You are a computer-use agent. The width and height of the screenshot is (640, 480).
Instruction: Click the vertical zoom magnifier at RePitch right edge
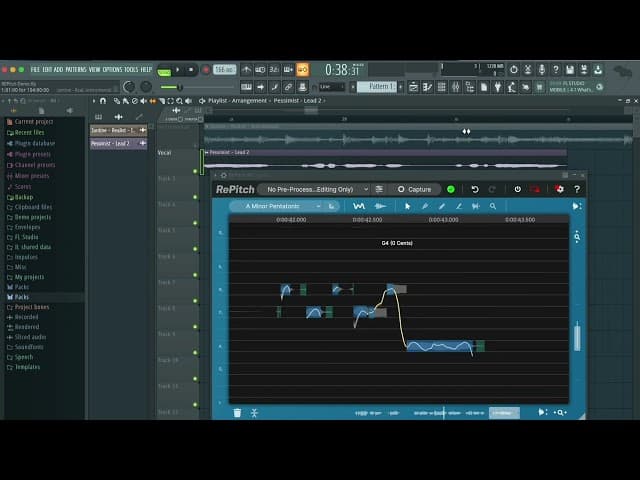click(577, 237)
